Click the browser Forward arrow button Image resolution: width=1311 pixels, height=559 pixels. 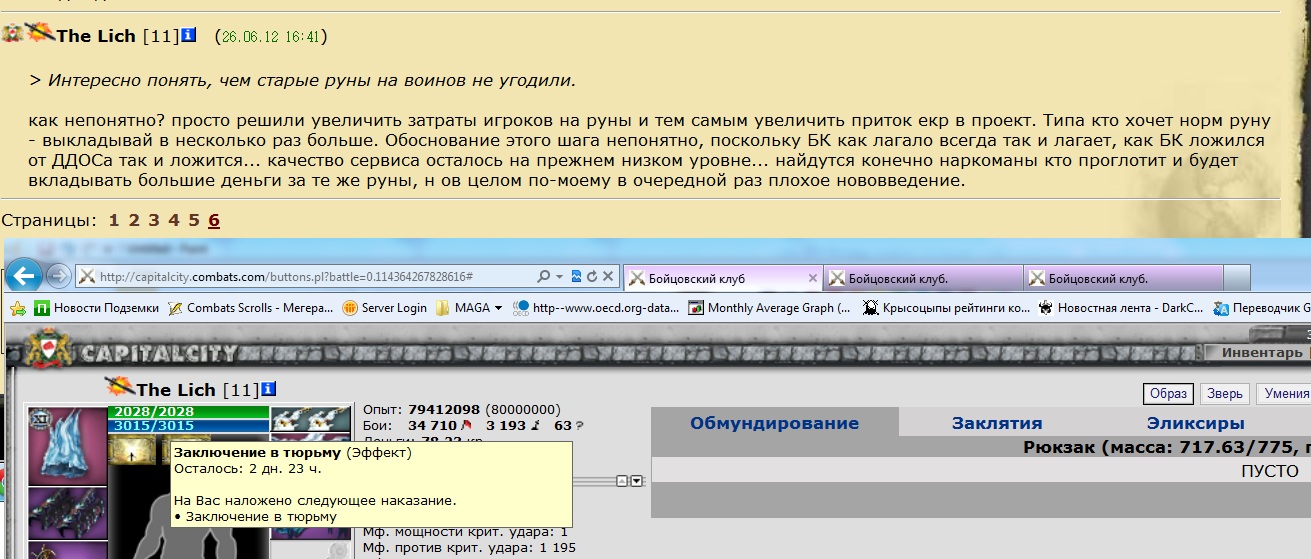click(58, 276)
